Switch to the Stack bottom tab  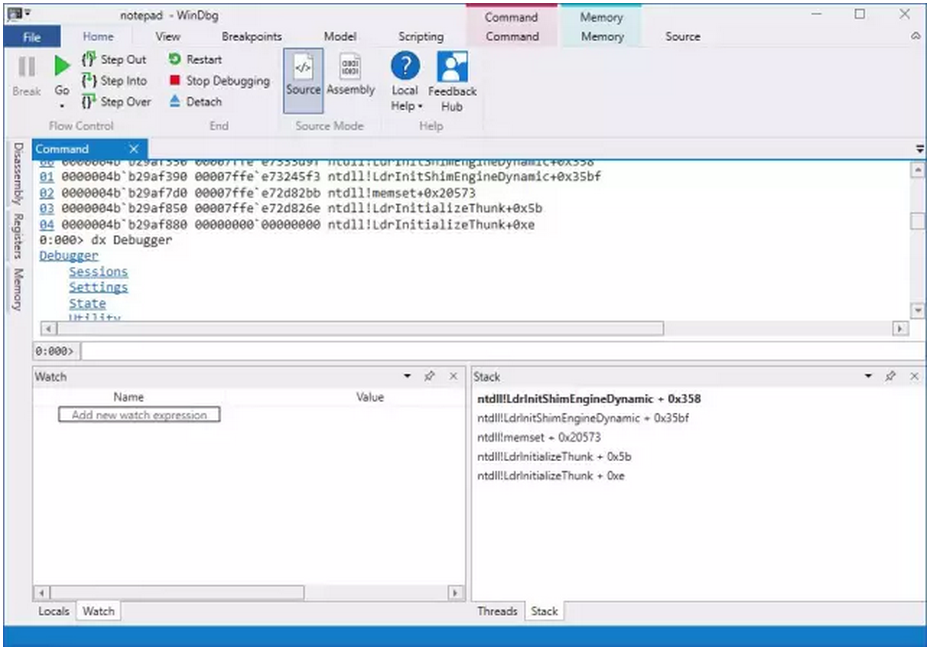[544, 611]
